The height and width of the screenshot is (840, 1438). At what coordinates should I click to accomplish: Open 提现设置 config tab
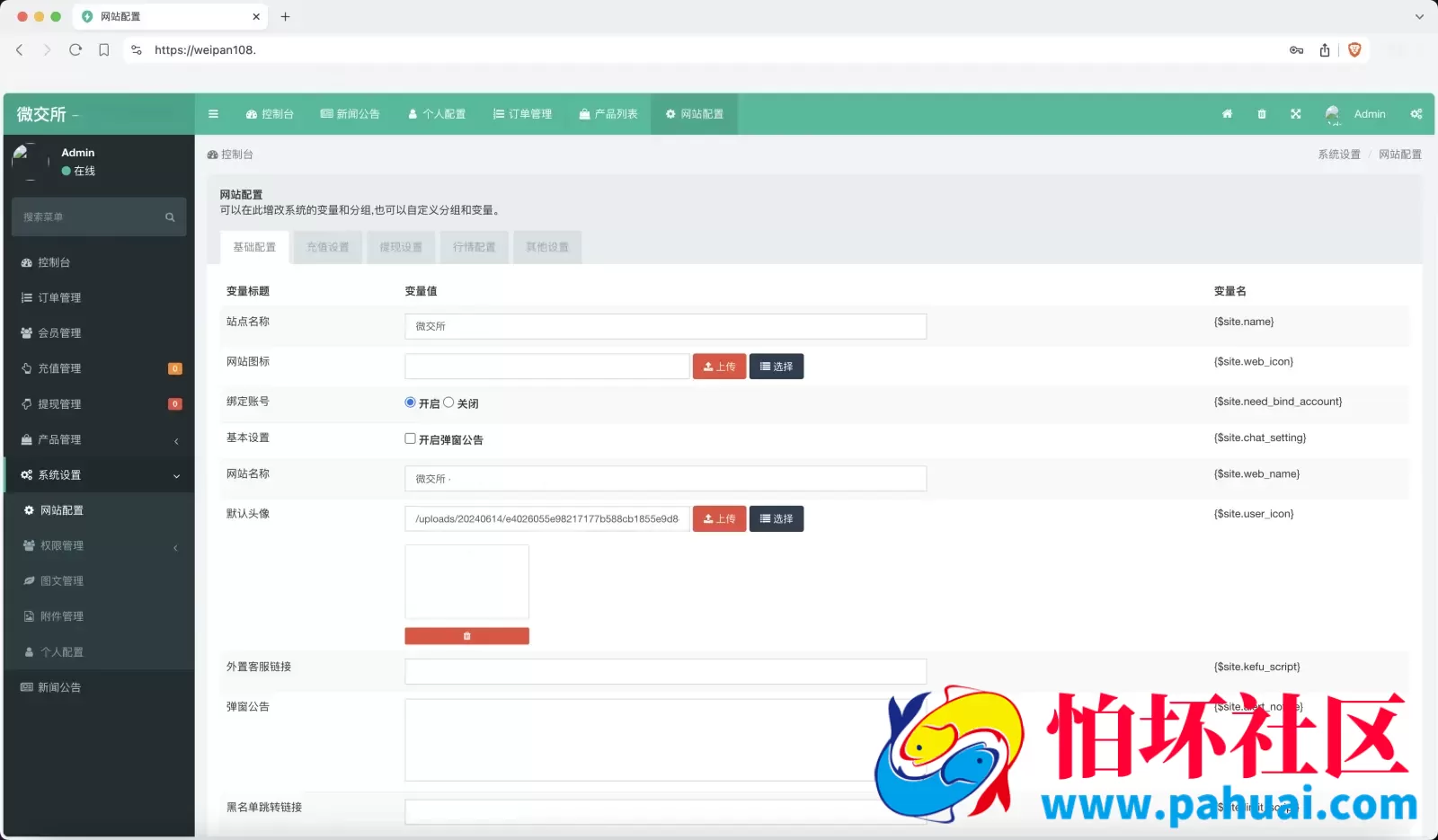pos(401,247)
